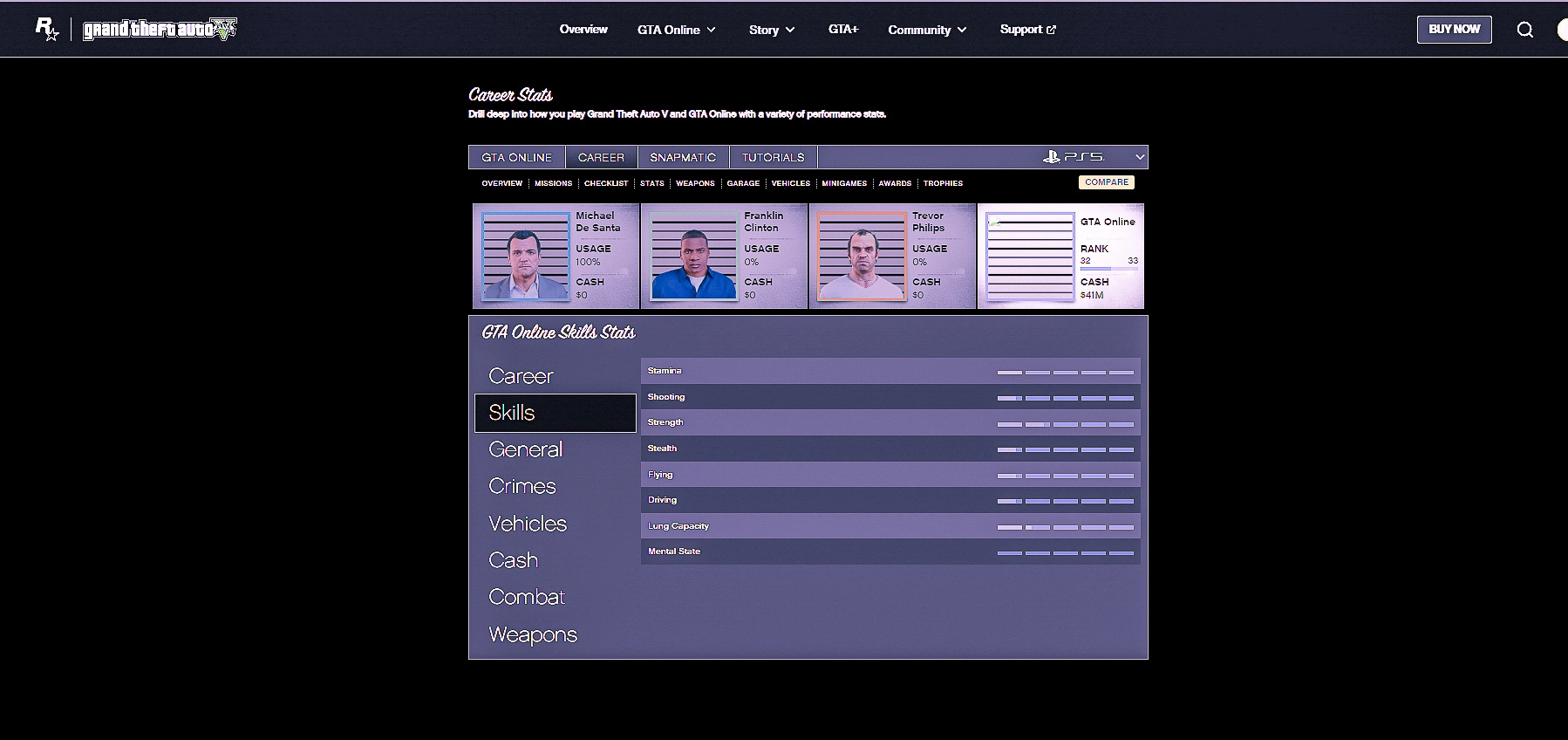
Task: Open Support external link icon
Action: (x=1051, y=30)
